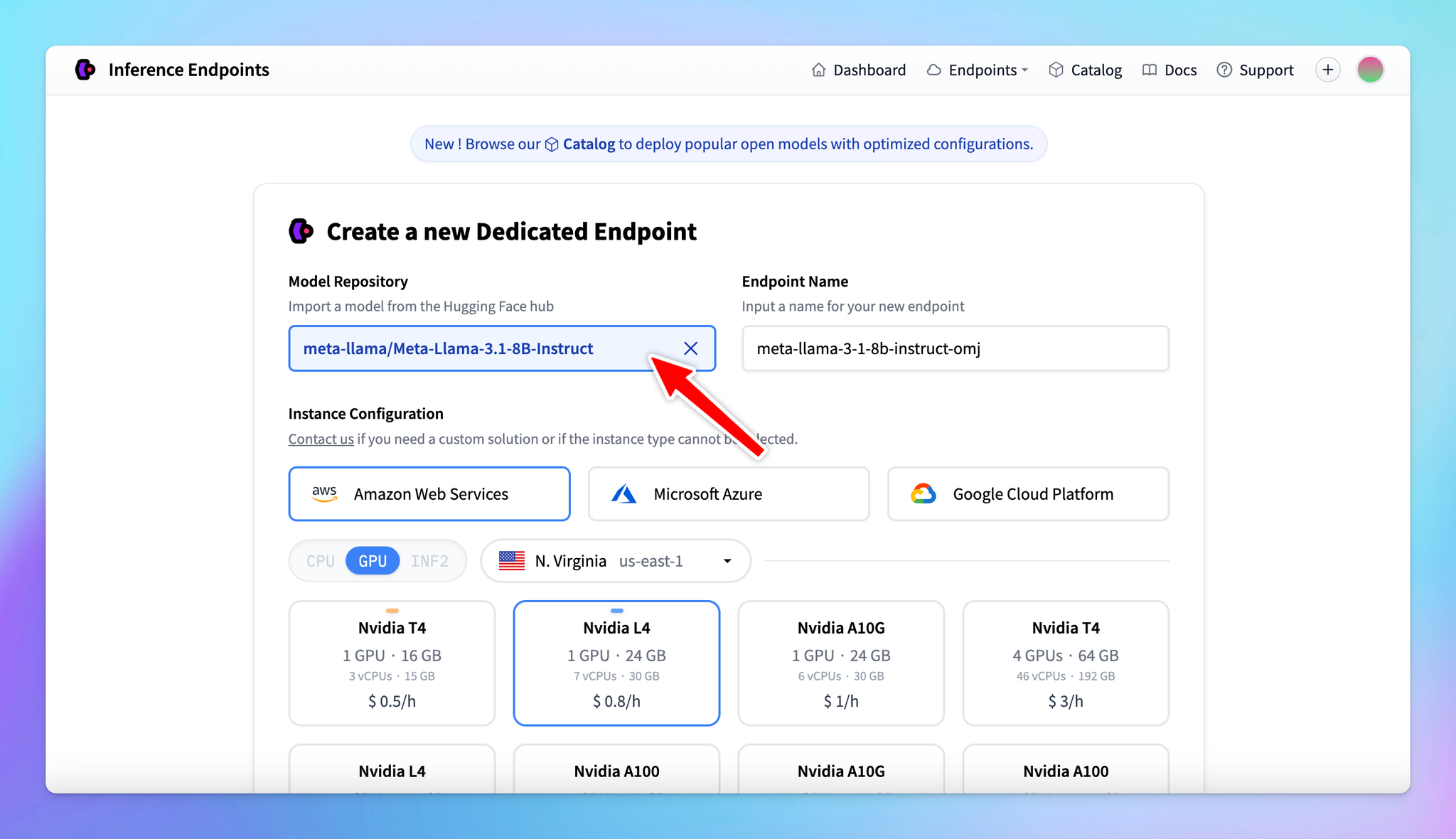Choose Microsoft Azure provider
The width and height of the screenshot is (1456, 839).
pos(729,494)
